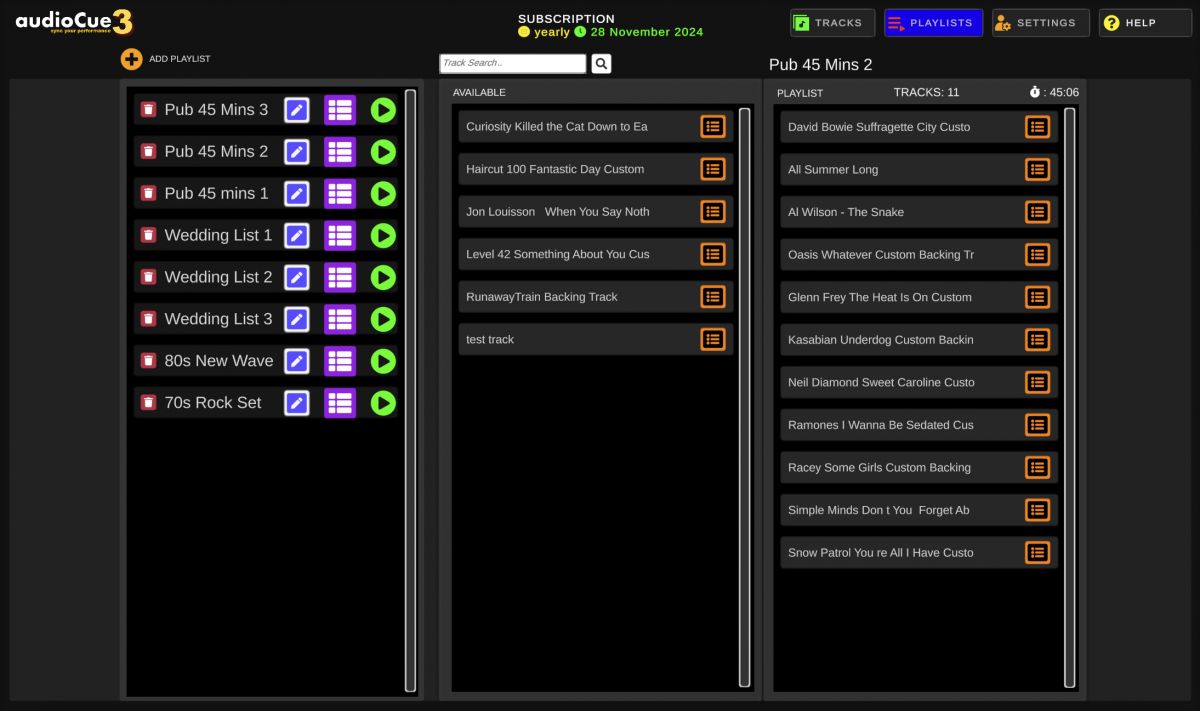Open options for "test track" in Available list
1200x711 pixels.
click(713, 339)
